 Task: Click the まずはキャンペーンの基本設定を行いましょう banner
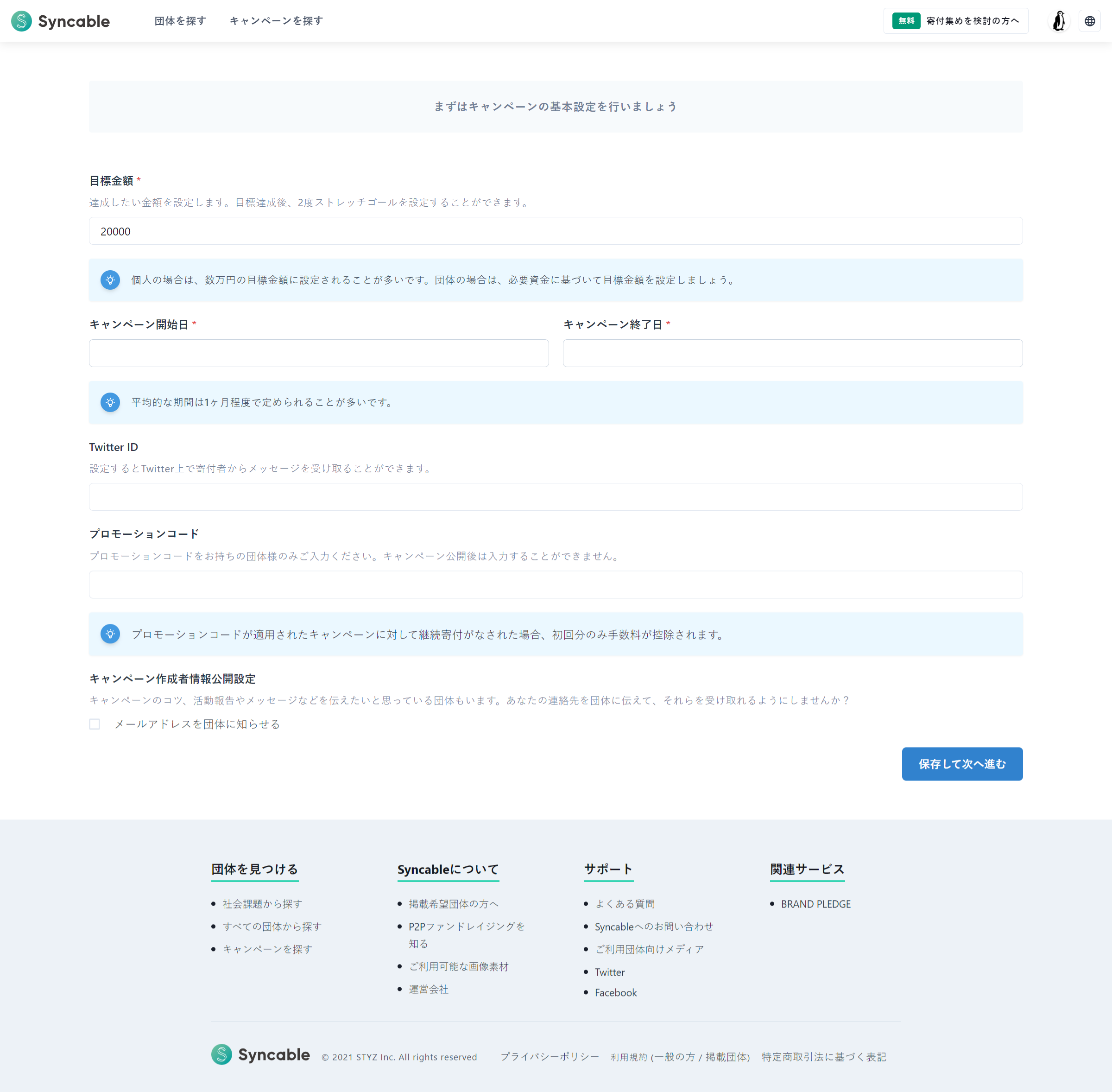tap(556, 107)
